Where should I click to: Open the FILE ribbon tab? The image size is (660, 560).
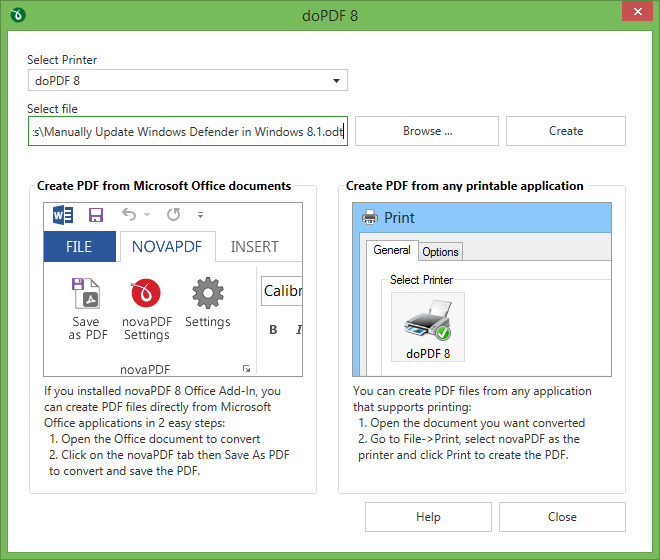79,247
